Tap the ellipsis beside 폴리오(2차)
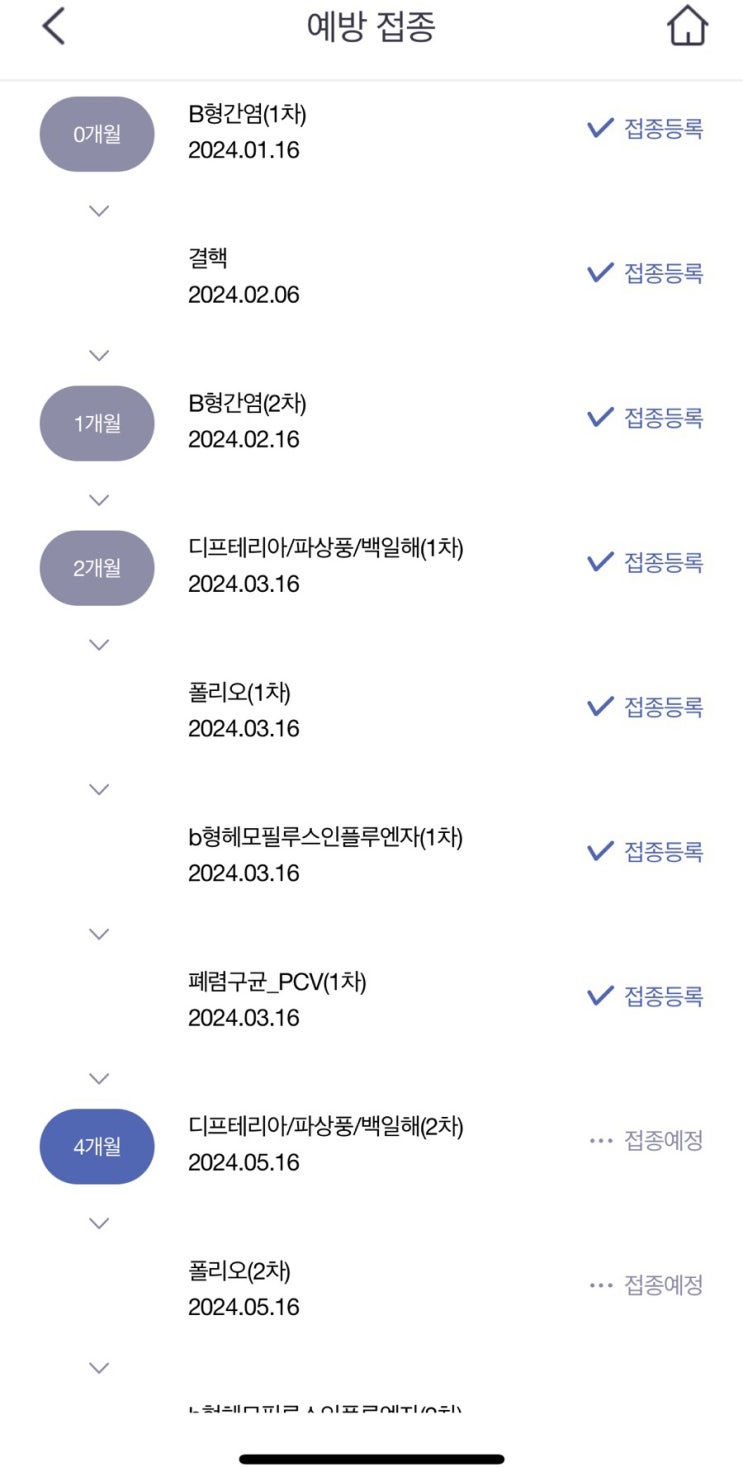Screen dimensions: 743x1467 (x=600, y=1285)
